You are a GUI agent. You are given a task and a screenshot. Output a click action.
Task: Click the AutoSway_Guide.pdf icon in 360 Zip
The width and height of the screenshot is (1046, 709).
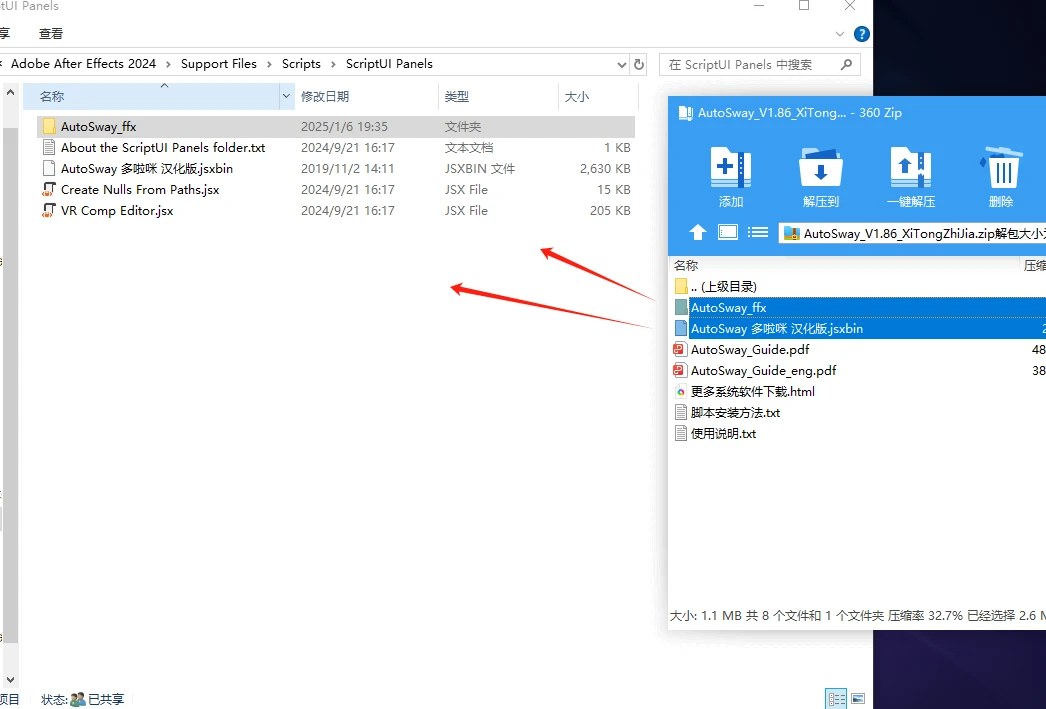[x=680, y=349]
